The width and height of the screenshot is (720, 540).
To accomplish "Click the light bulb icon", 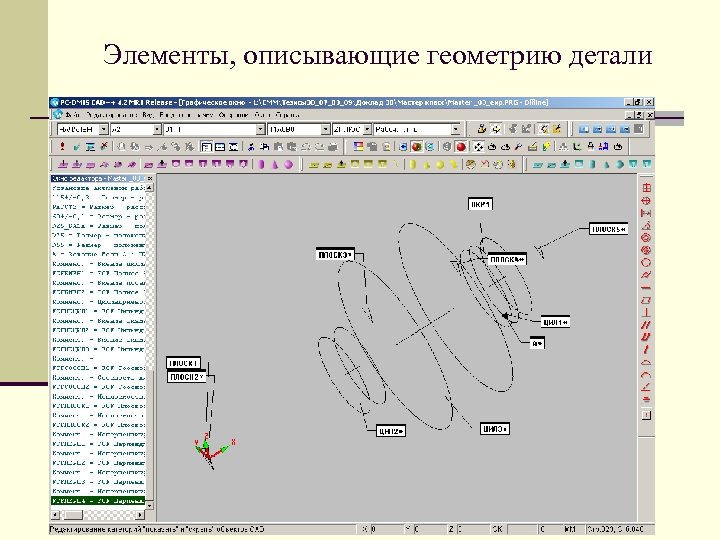I will coord(546,147).
